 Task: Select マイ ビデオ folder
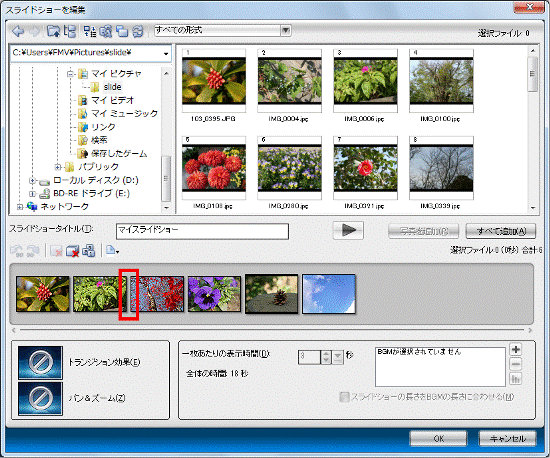point(112,100)
